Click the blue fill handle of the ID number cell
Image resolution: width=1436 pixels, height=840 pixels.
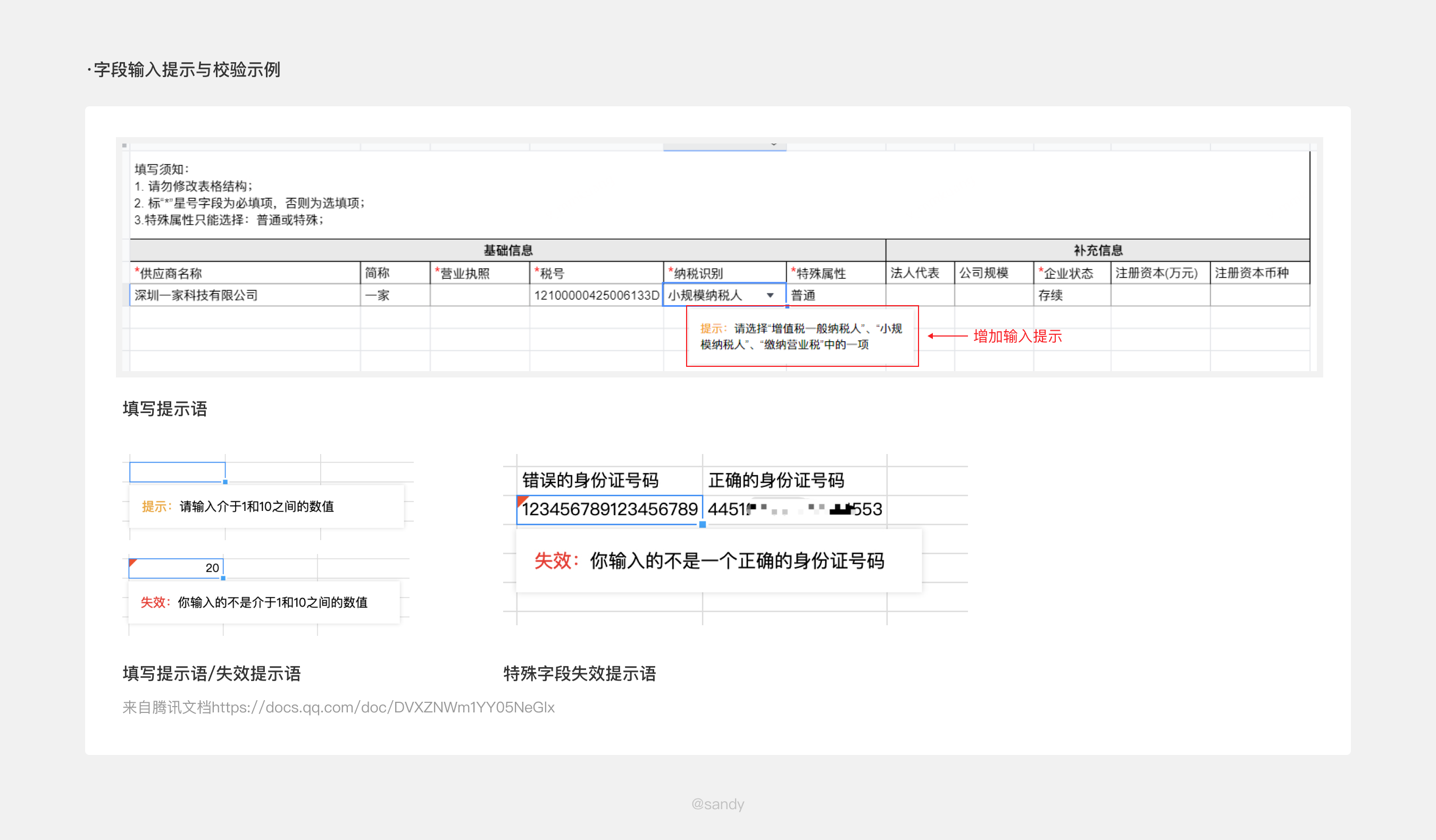click(703, 525)
